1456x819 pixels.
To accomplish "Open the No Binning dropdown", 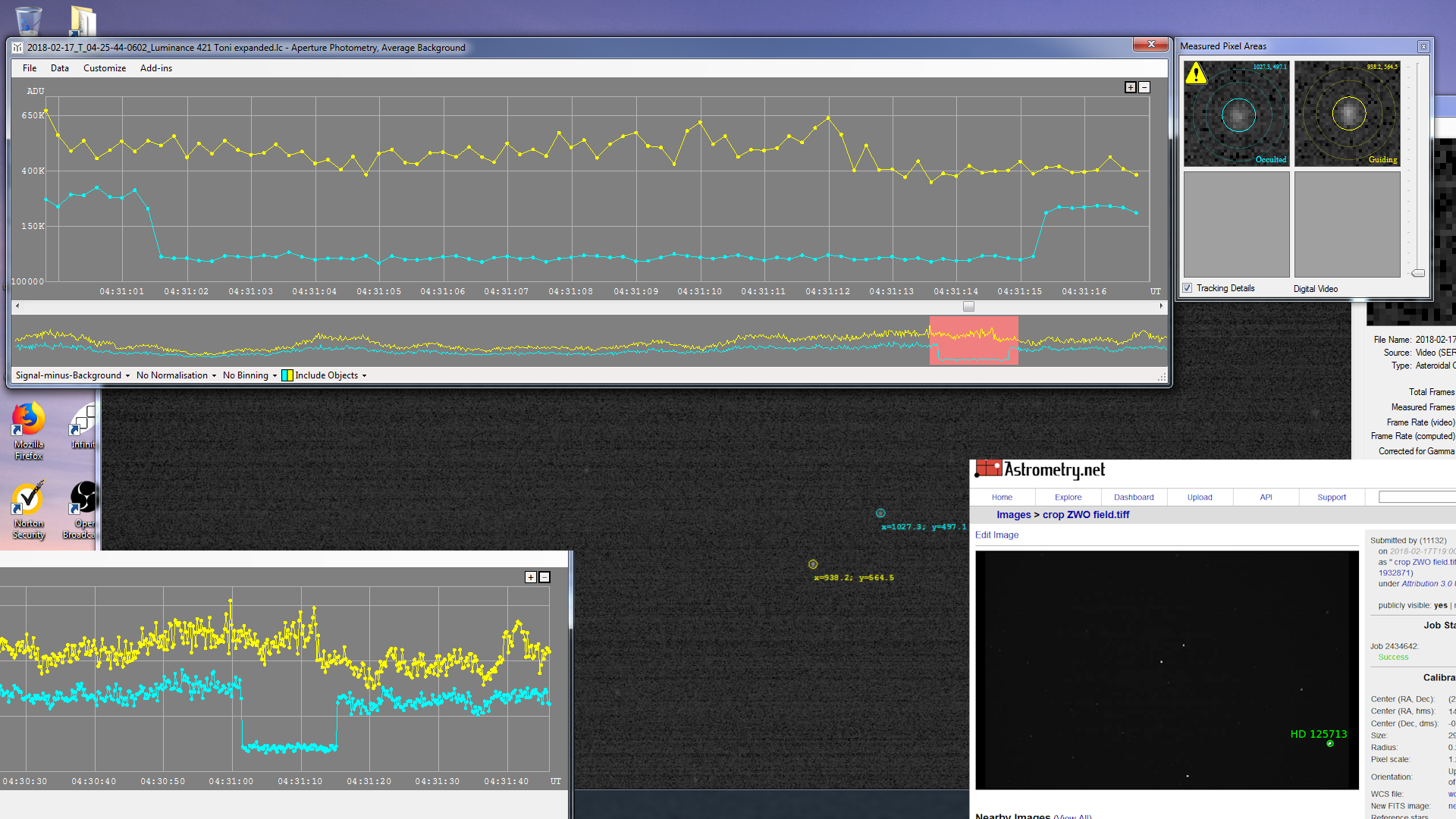I will [x=249, y=375].
